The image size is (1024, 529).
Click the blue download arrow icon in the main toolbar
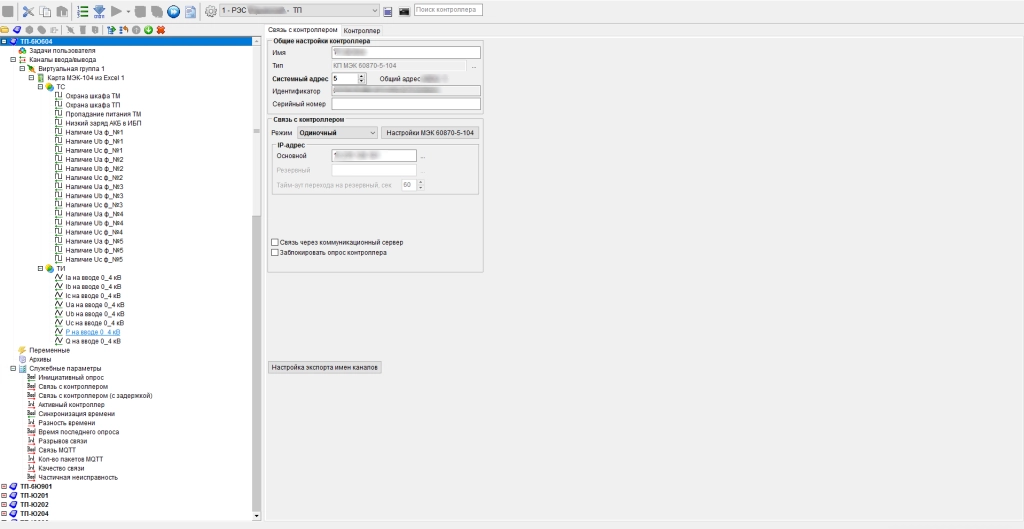[x=99, y=11]
